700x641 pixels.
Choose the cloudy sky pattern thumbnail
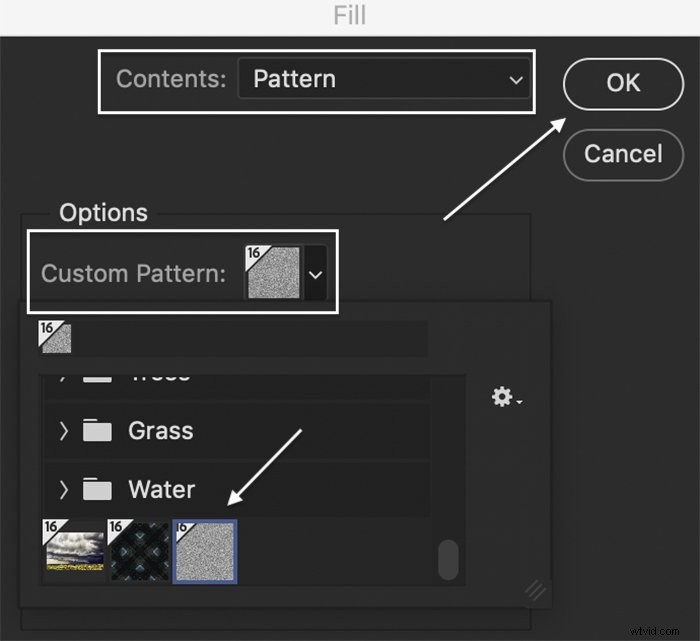[74, 550]
